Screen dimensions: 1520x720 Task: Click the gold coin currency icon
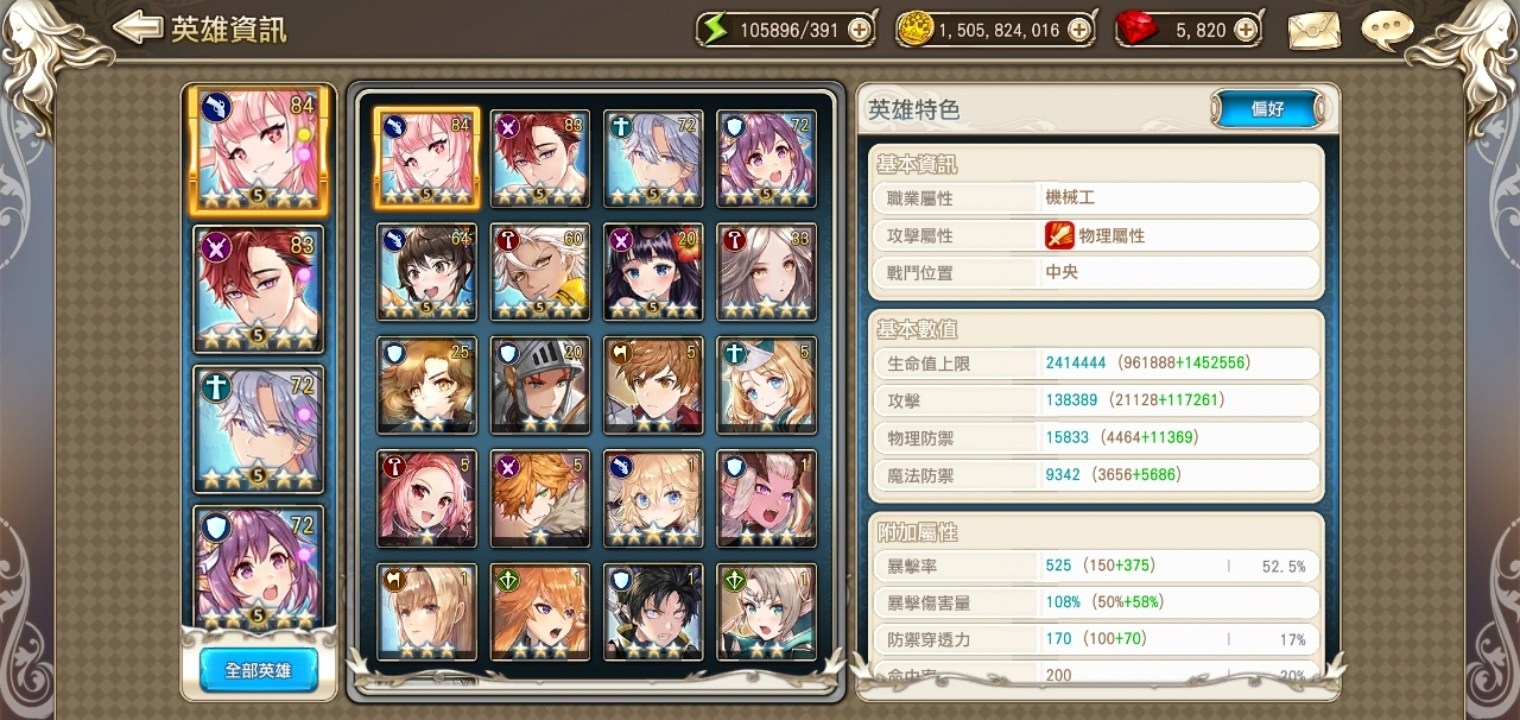915,30
